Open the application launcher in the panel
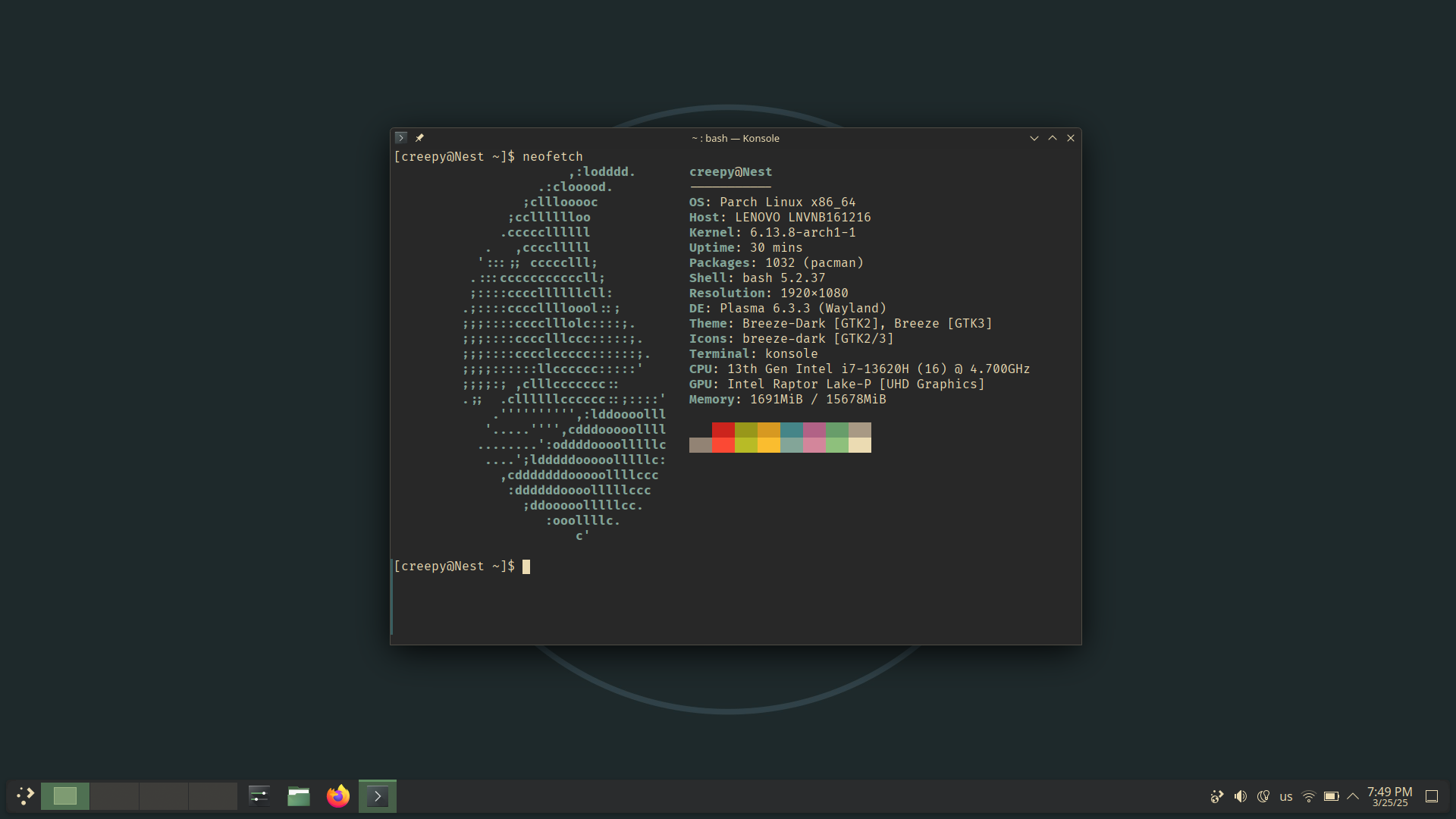1456x819 pixels. pos(25,796)
